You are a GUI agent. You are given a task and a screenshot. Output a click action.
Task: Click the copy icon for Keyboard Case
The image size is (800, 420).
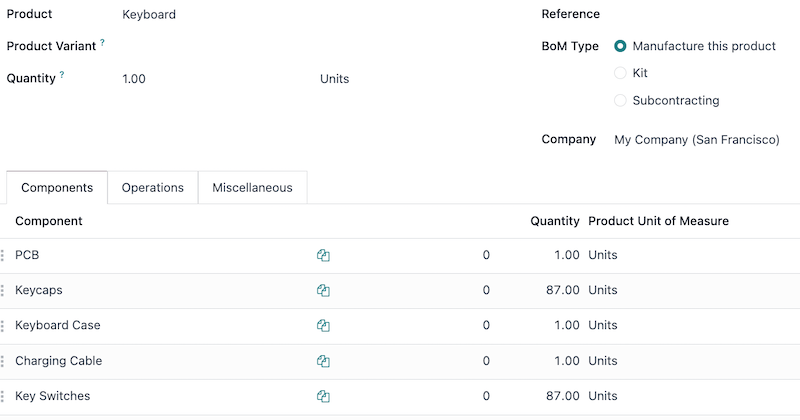tap(323, 326)
